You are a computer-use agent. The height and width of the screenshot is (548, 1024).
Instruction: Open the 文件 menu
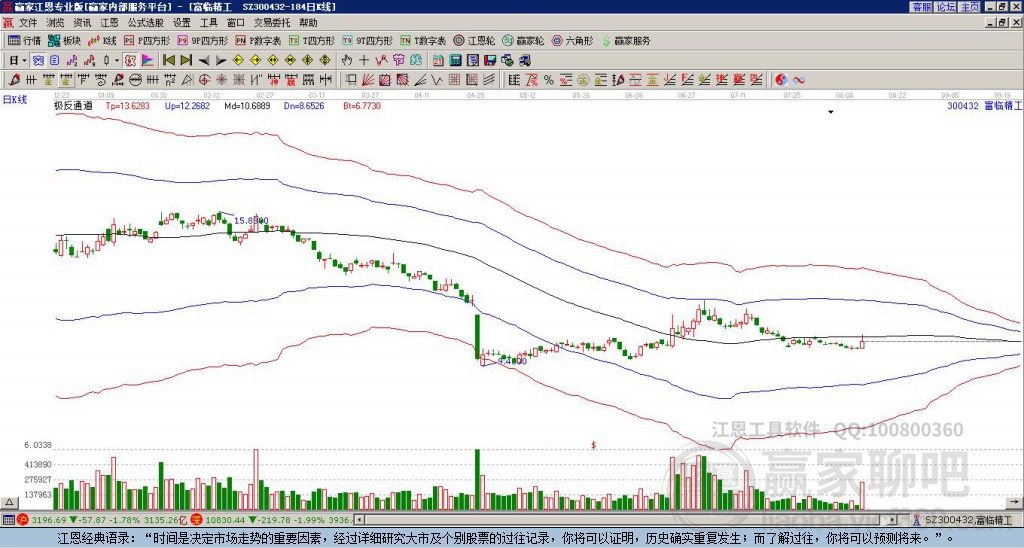pos(28,23)
